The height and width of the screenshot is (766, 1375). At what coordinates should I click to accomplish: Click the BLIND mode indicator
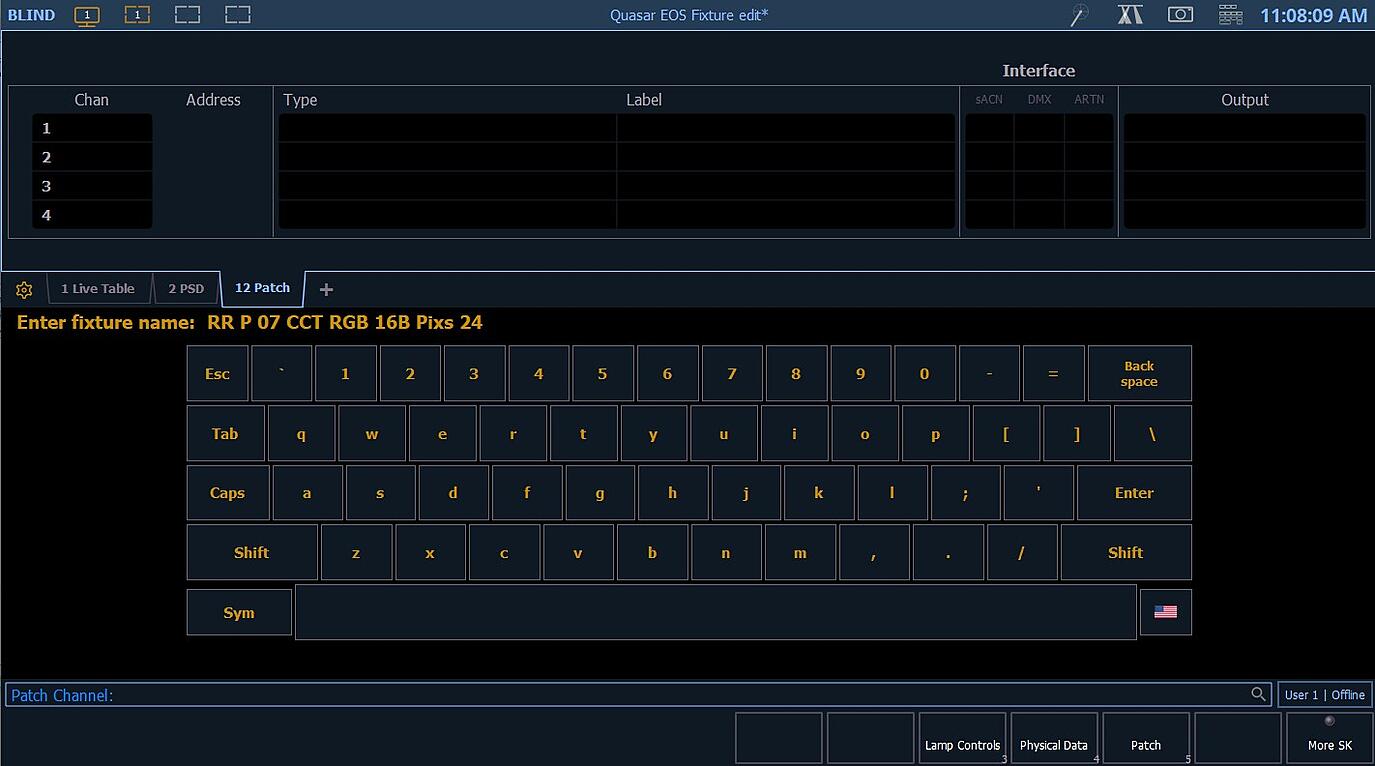coord(31,14)
